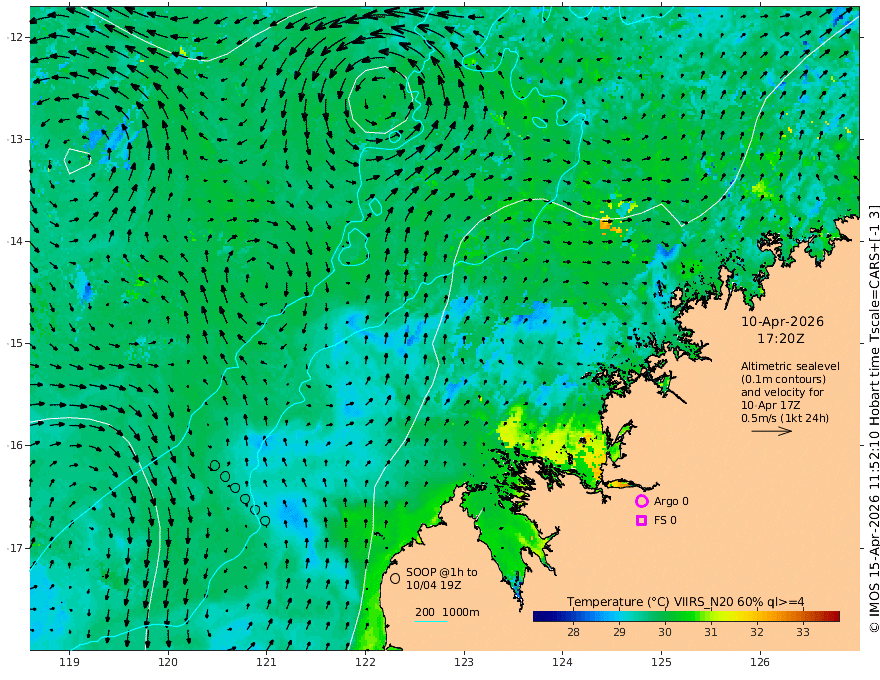Click the latitude axis label -17
The image size is (880, 680).
click(15, 548)
